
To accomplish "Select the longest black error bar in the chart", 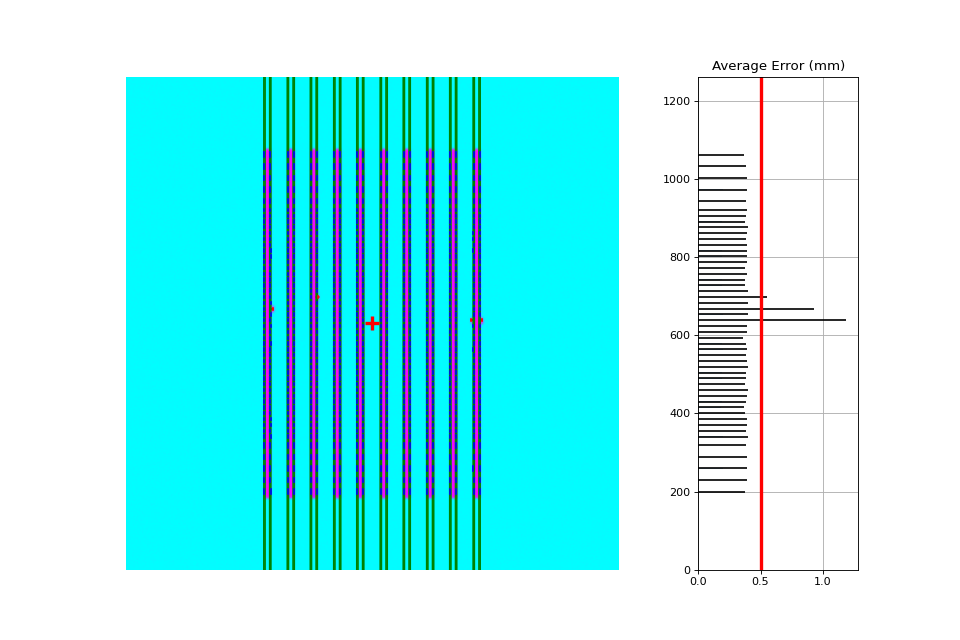I will tap(772, 320).
